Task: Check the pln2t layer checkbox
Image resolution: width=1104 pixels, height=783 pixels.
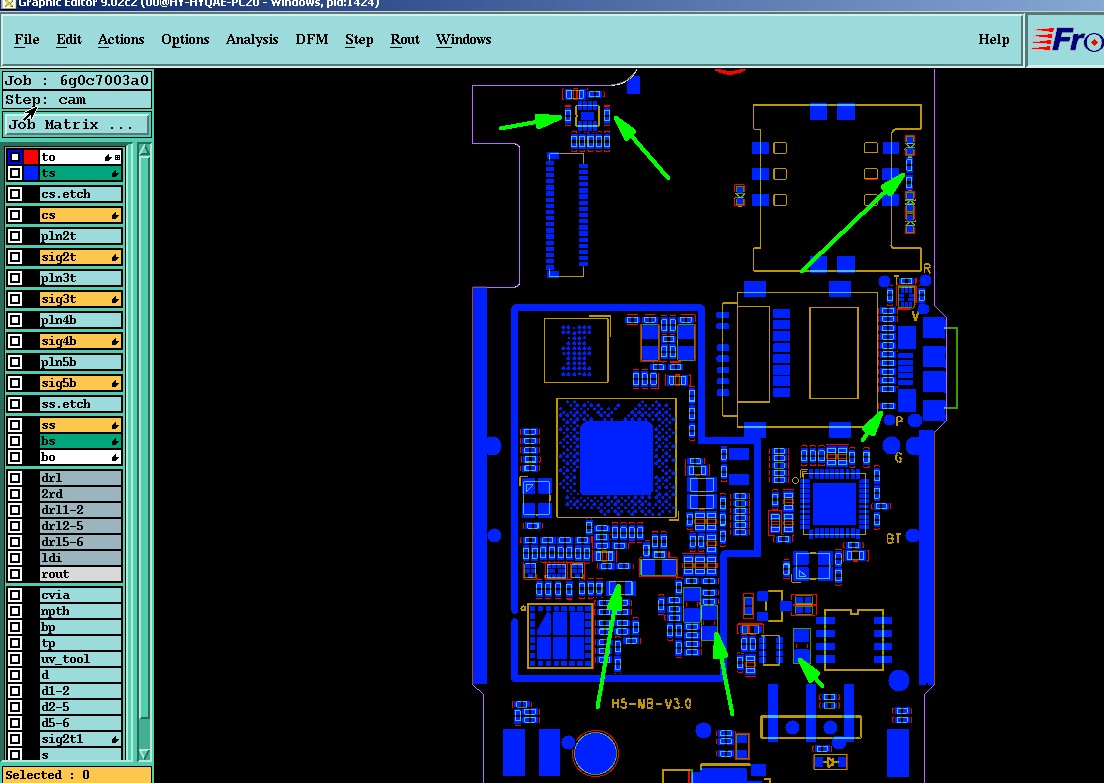Action: click(15, 236)
